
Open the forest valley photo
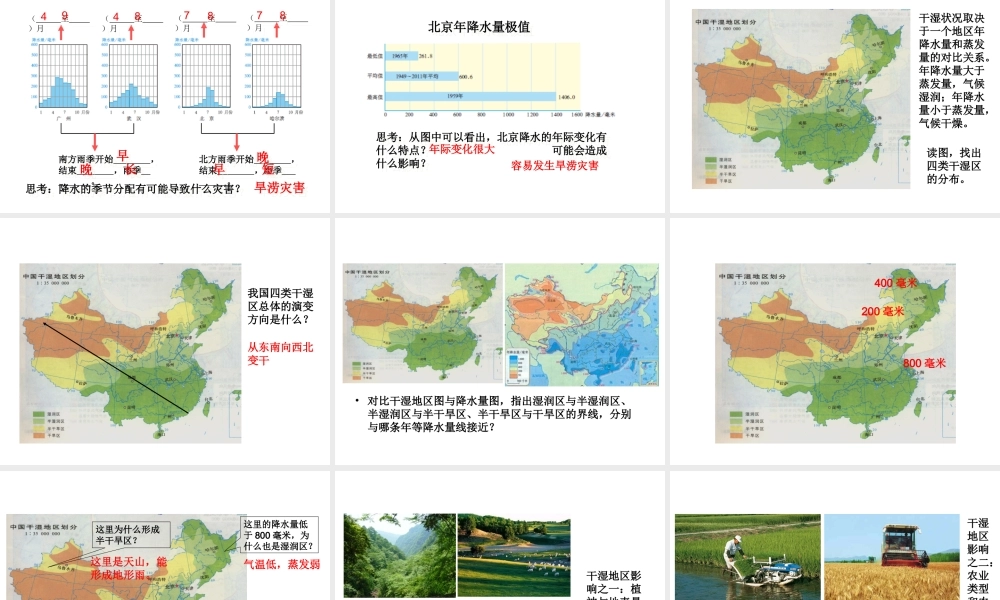pyautogui.click(x=398, y=555)
